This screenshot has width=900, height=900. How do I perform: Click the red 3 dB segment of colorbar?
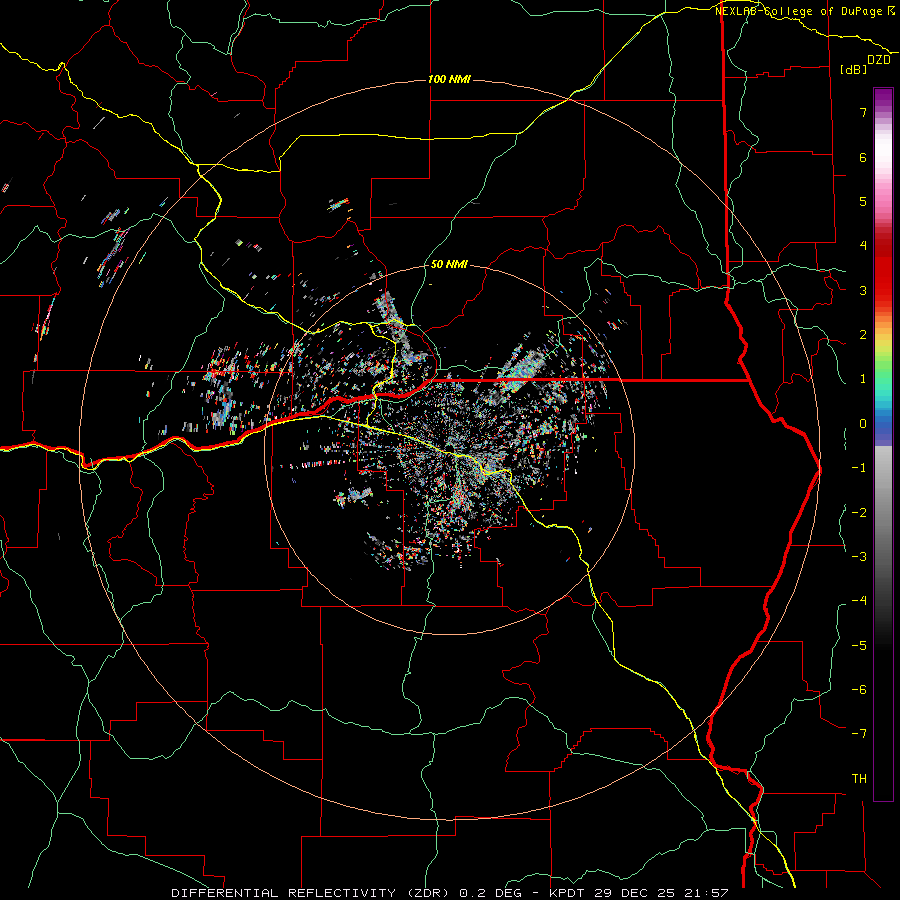(x=883, y=290)
